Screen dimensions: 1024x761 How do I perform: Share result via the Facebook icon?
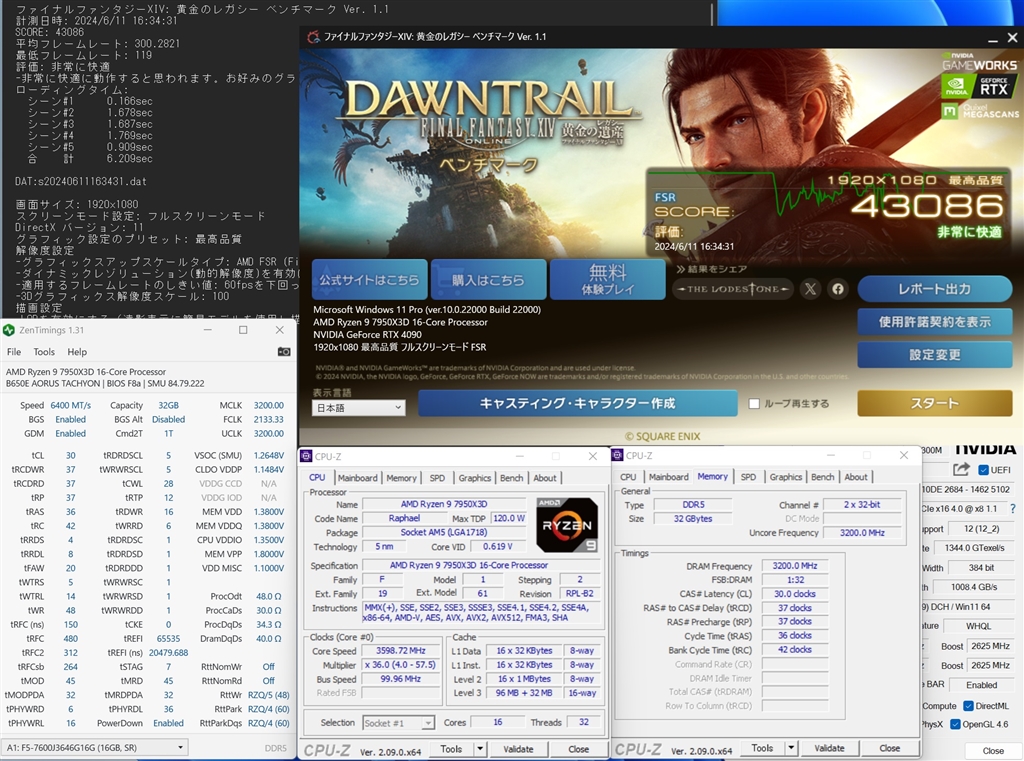click(x=838, y=289)
